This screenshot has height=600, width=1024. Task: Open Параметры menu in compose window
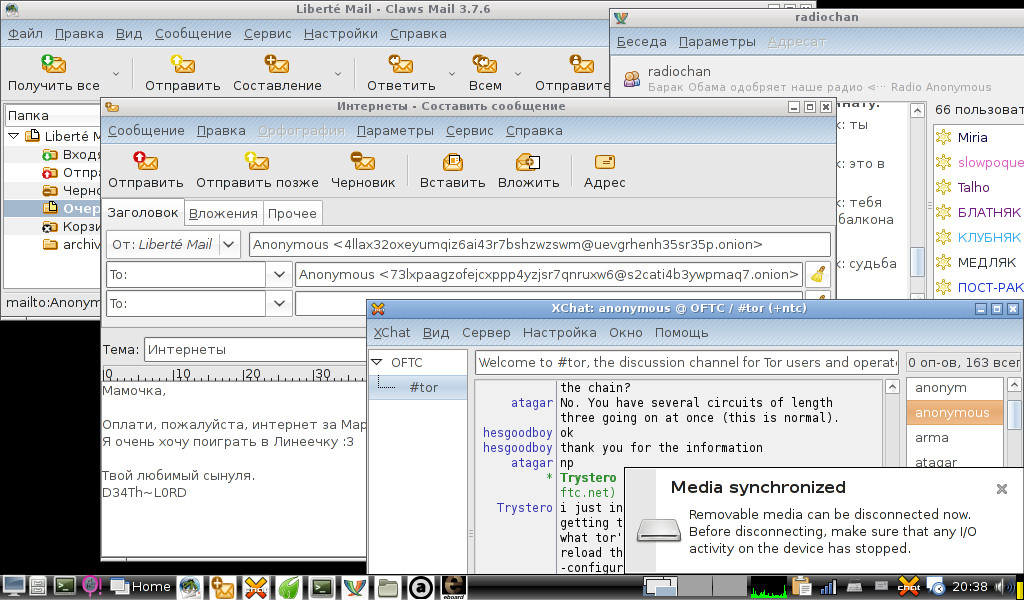395,131
